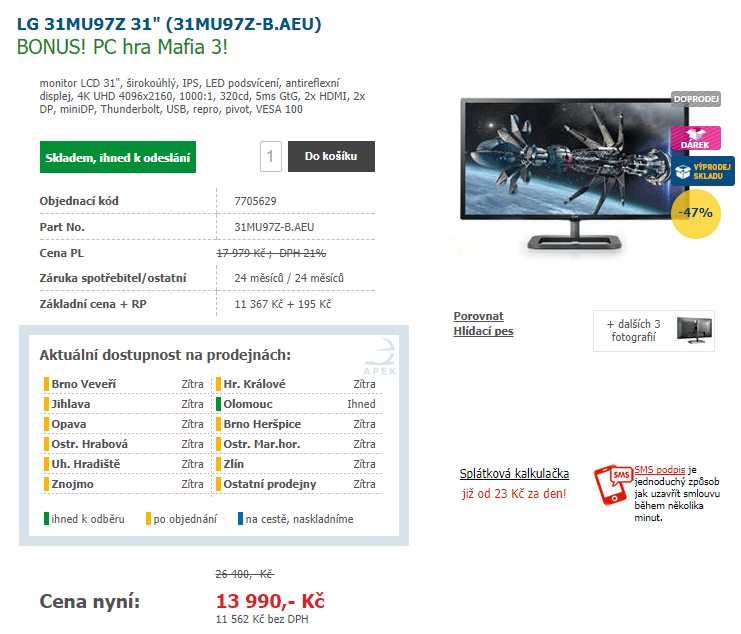Click the green 'ihned k odběru' legend marker
741x634 pixels.
[46, 519]
